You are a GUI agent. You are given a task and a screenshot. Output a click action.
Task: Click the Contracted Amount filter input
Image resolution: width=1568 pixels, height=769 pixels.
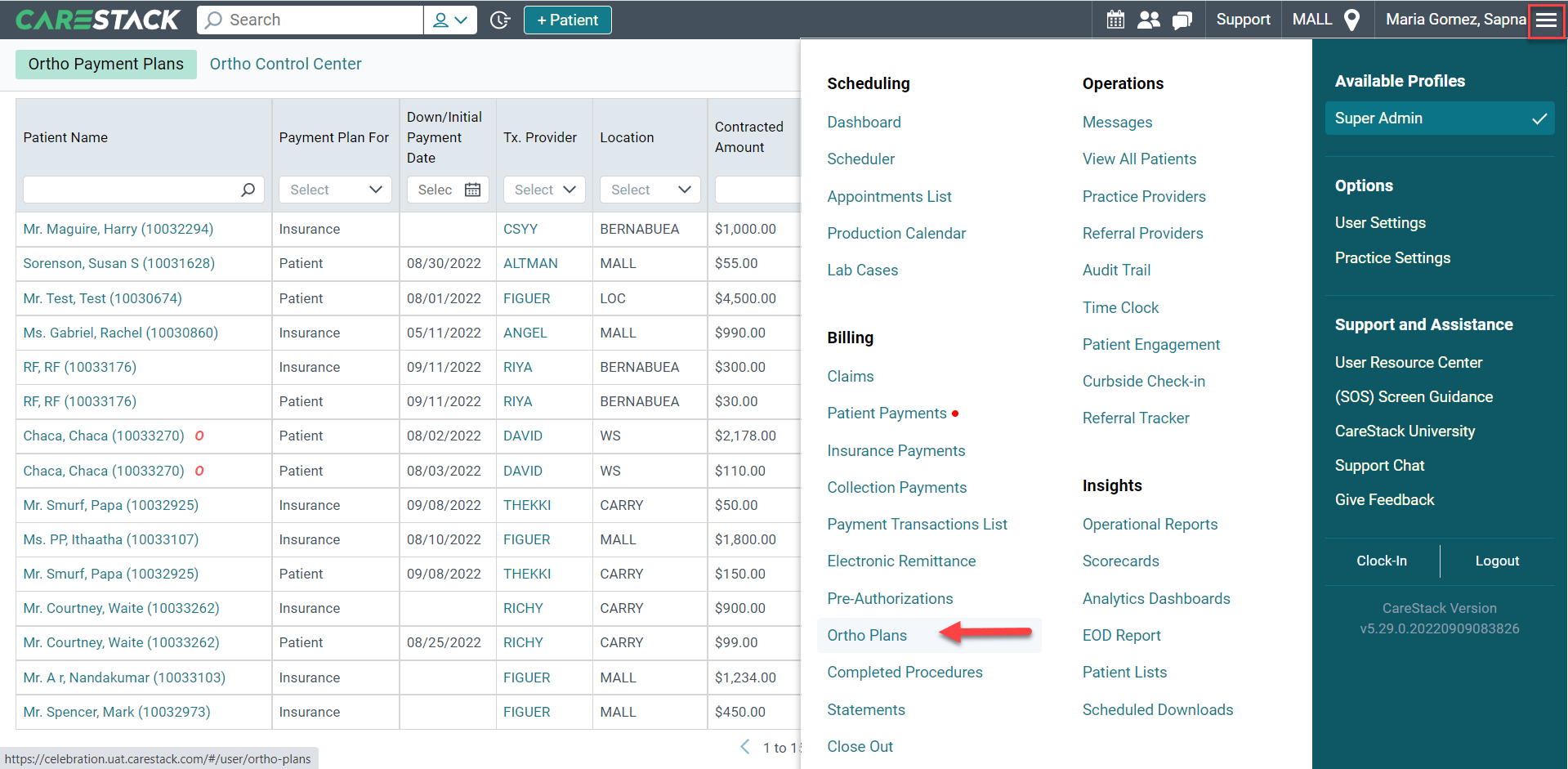point(757,190)
